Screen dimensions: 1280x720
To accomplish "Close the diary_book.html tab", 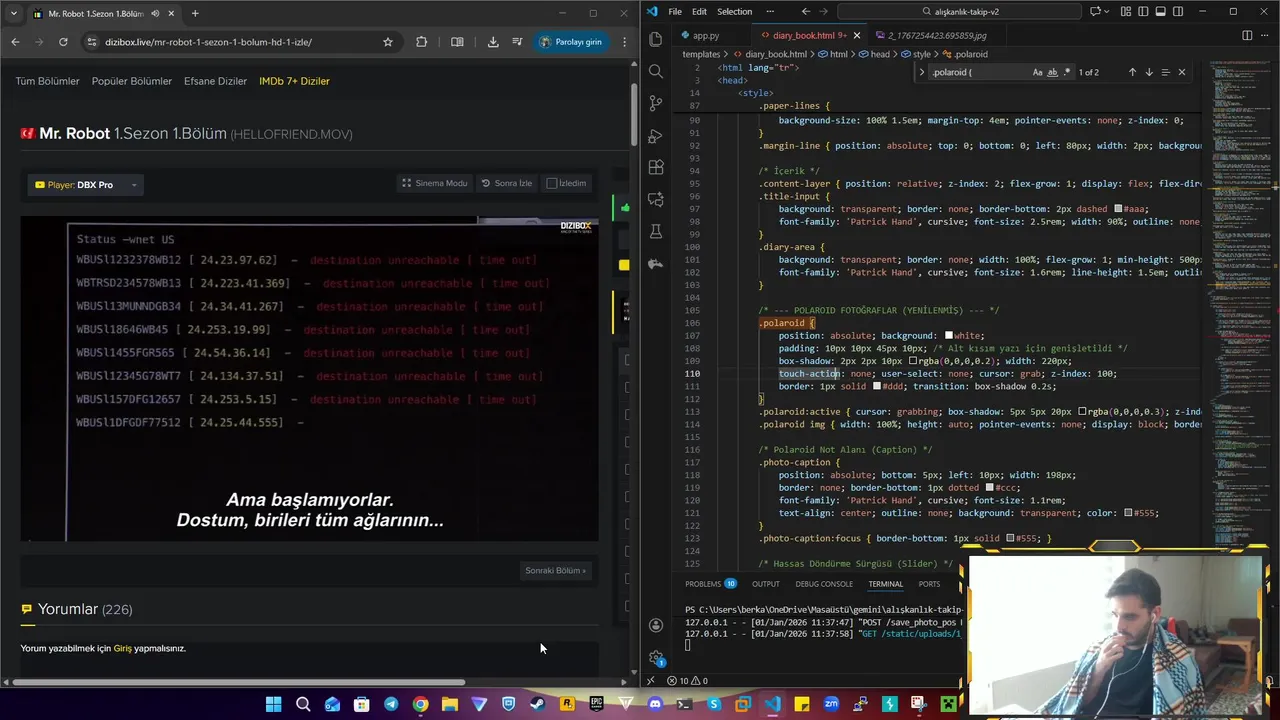I will pos(856,36).
